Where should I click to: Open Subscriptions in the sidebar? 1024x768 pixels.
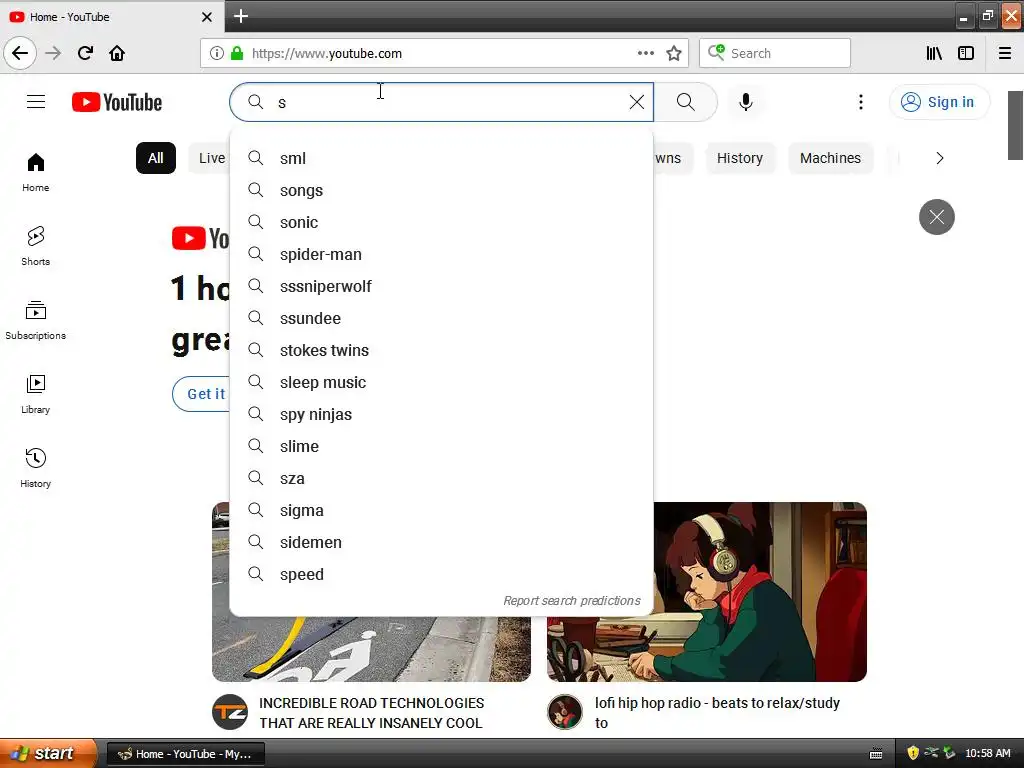coord(36,320)
